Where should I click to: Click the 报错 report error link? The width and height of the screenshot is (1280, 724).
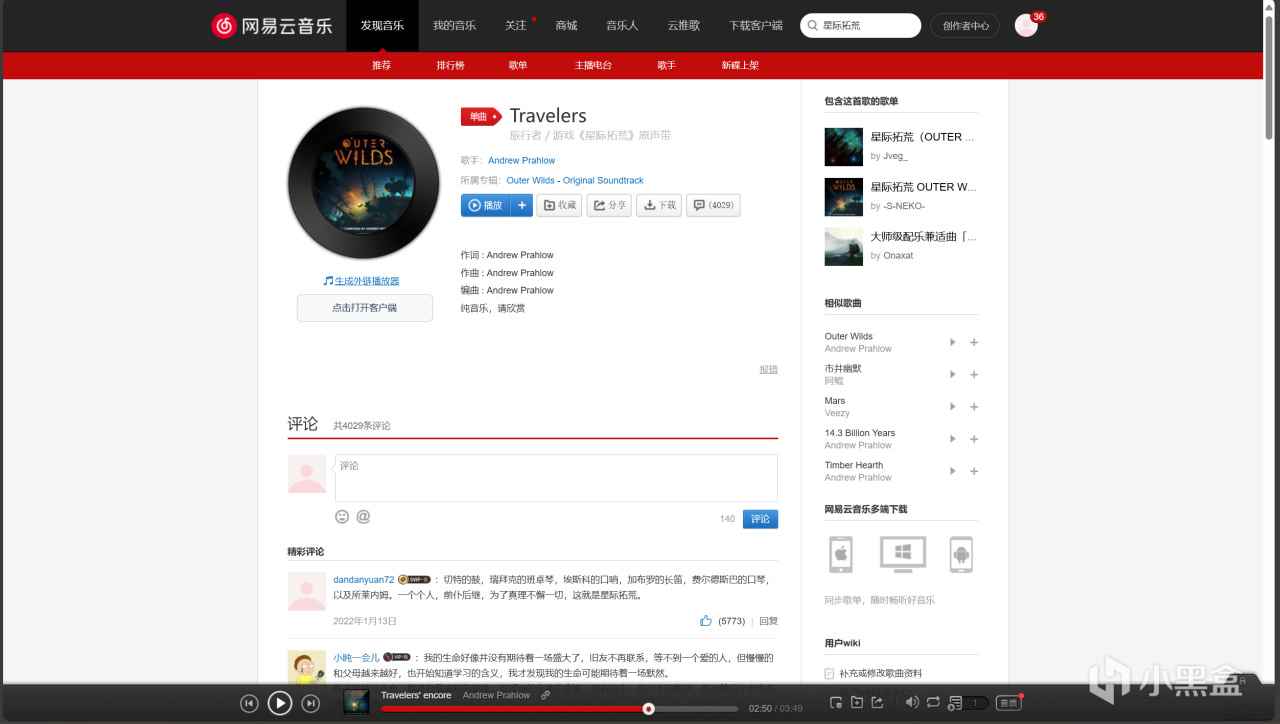tap(768, 369)
